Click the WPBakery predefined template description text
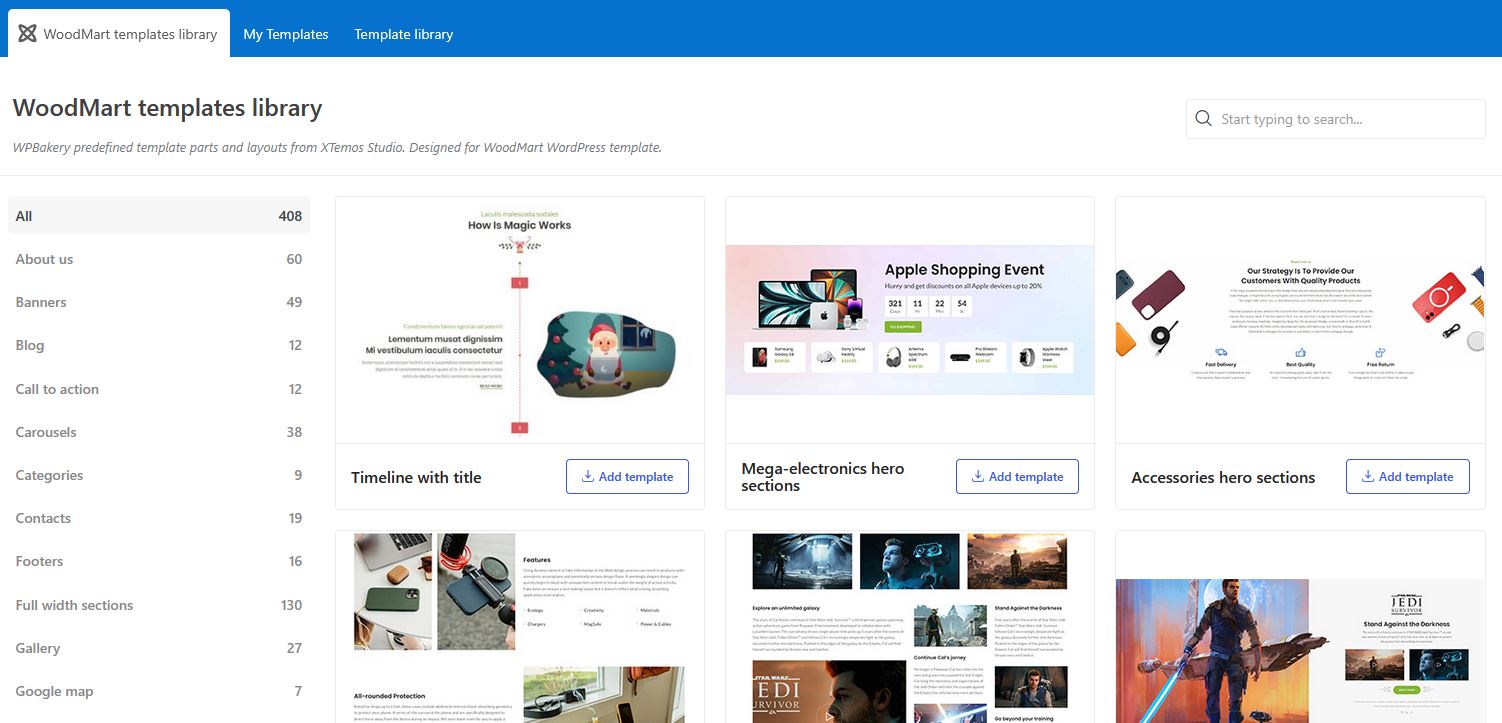The width and height of the screenshot is (1502, 723). (337, 147)
